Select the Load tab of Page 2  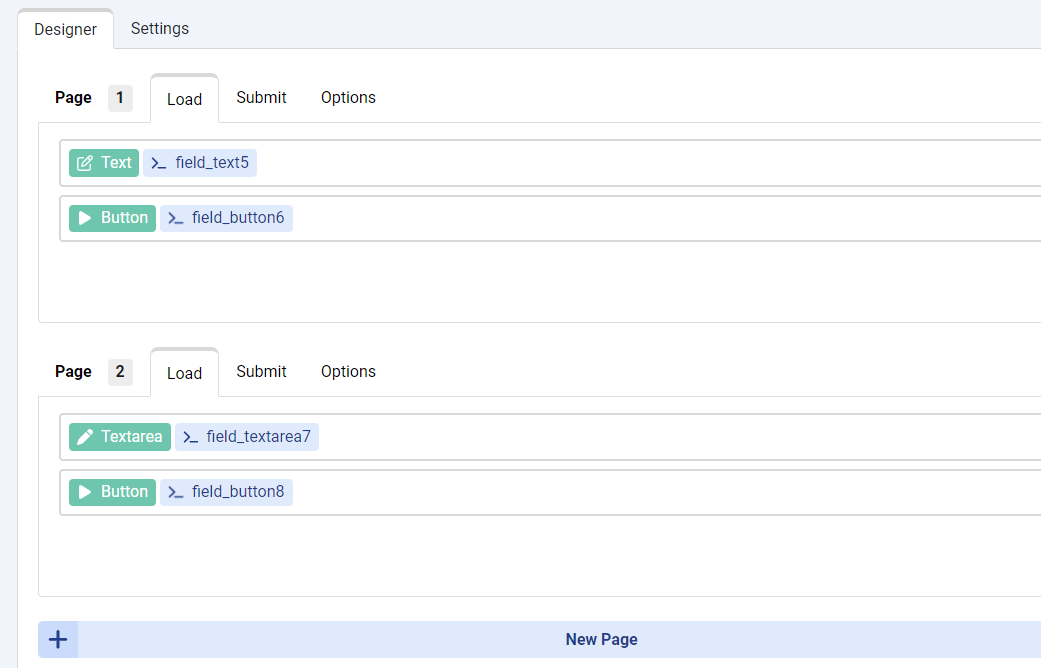pos(184,373)
